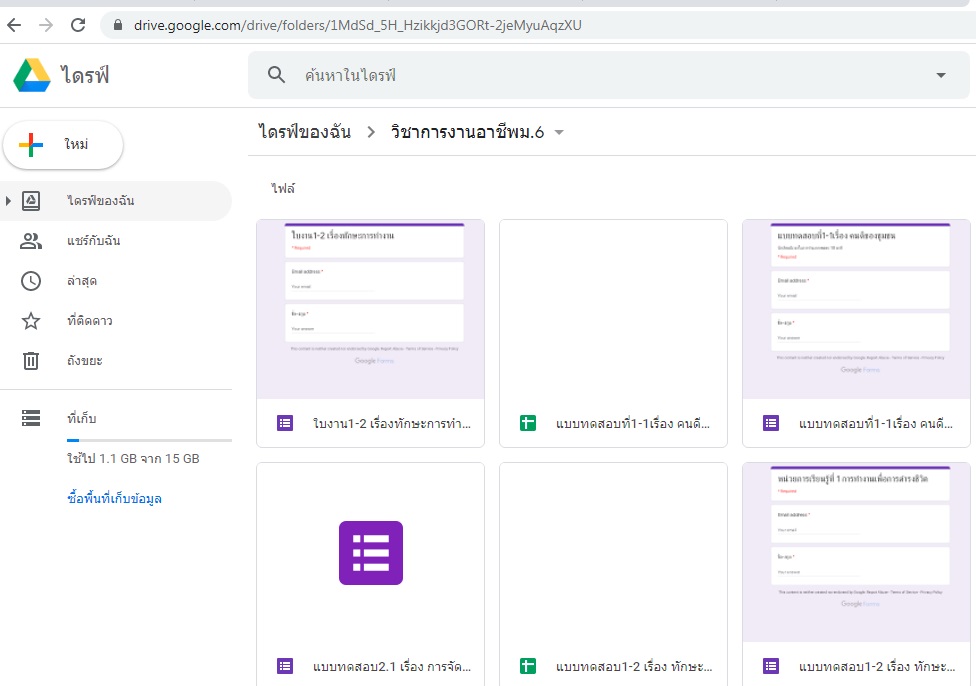Image resolution: width=976 pixels, height=686 pixels.
Task: Open วิชาการงานอาชีพม.6 folder dropdown arrow
Action: [559, 133]
